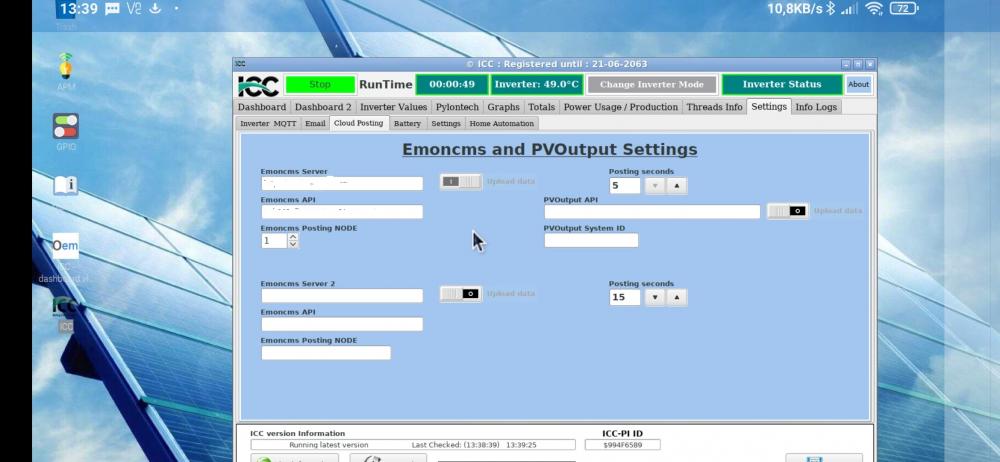
Task: Tap the Bluetooth icon in the status bar
Action: 830,8
